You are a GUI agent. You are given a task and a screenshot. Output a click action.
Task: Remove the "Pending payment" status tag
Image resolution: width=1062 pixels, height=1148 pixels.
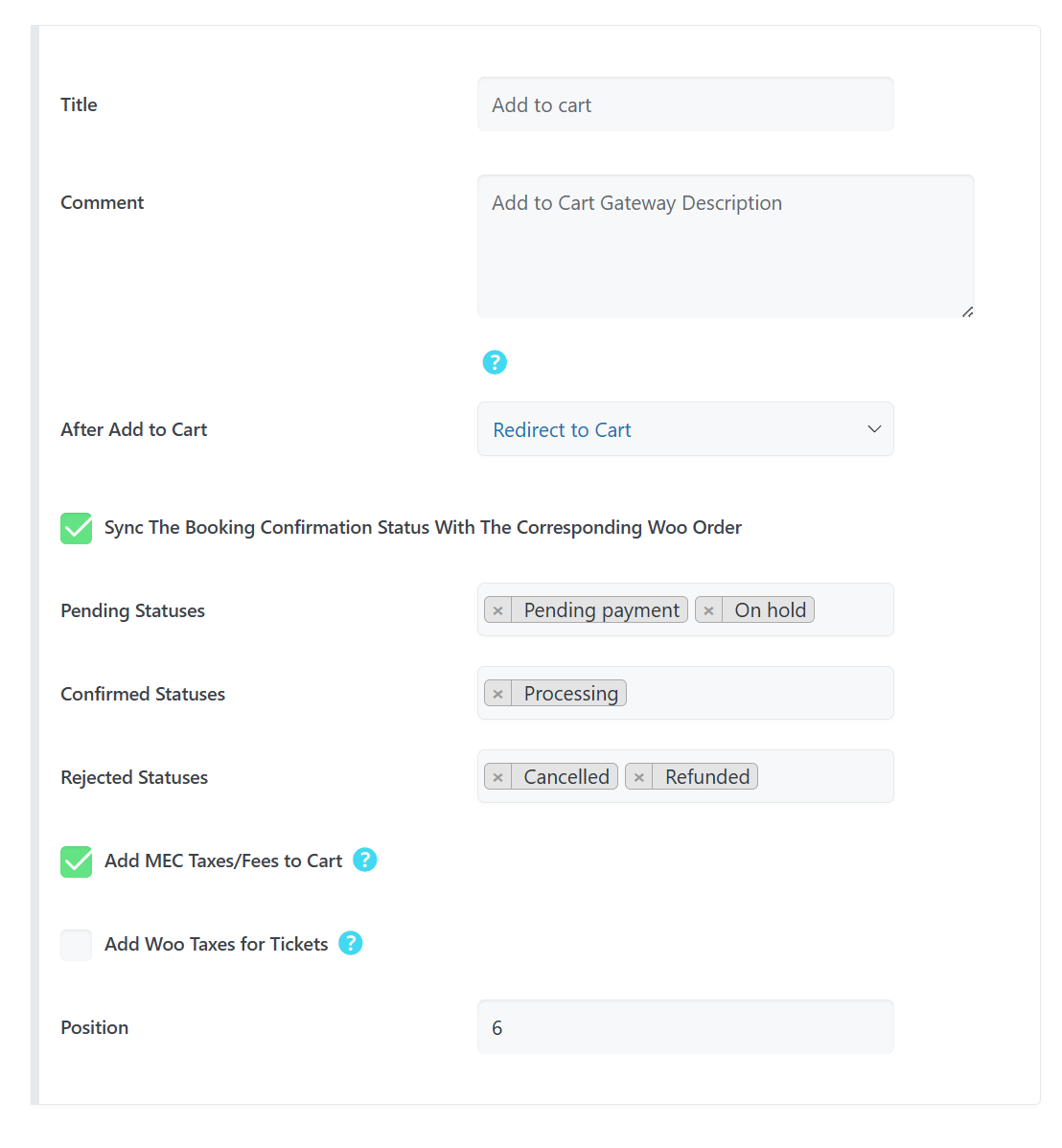[497, 609]
